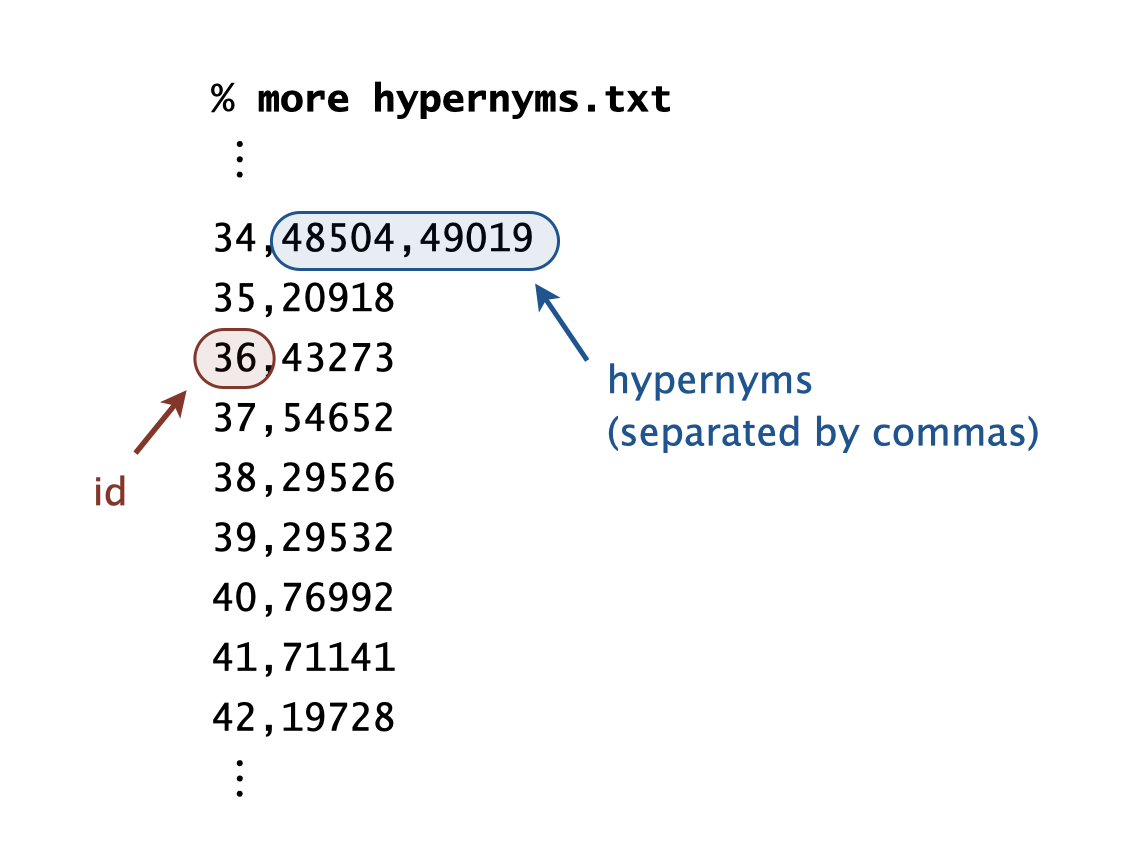
Task: Click the hypernyms.txt filename in the command
Action: [521, 100]
